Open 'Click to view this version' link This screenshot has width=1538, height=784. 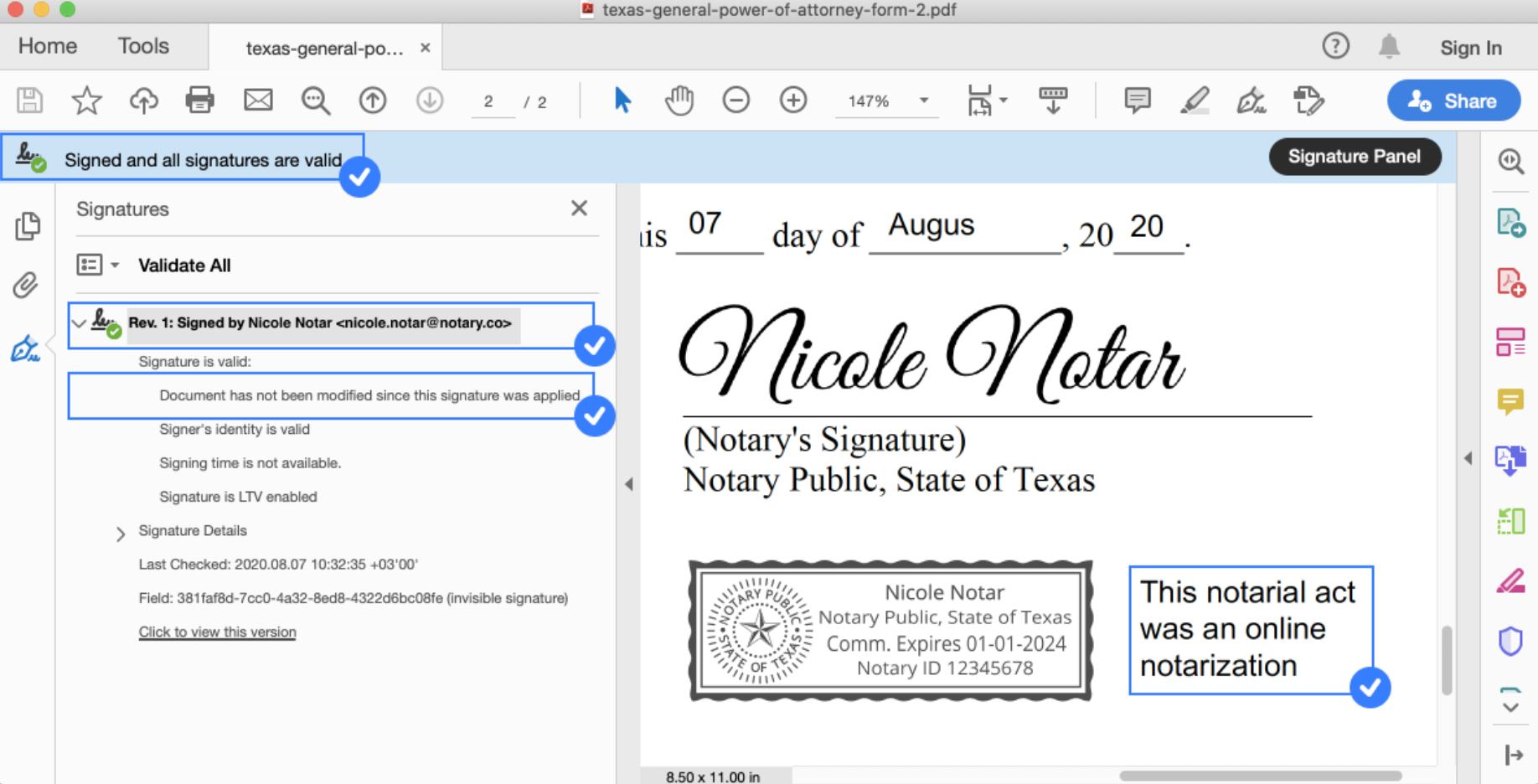[217, 632]
